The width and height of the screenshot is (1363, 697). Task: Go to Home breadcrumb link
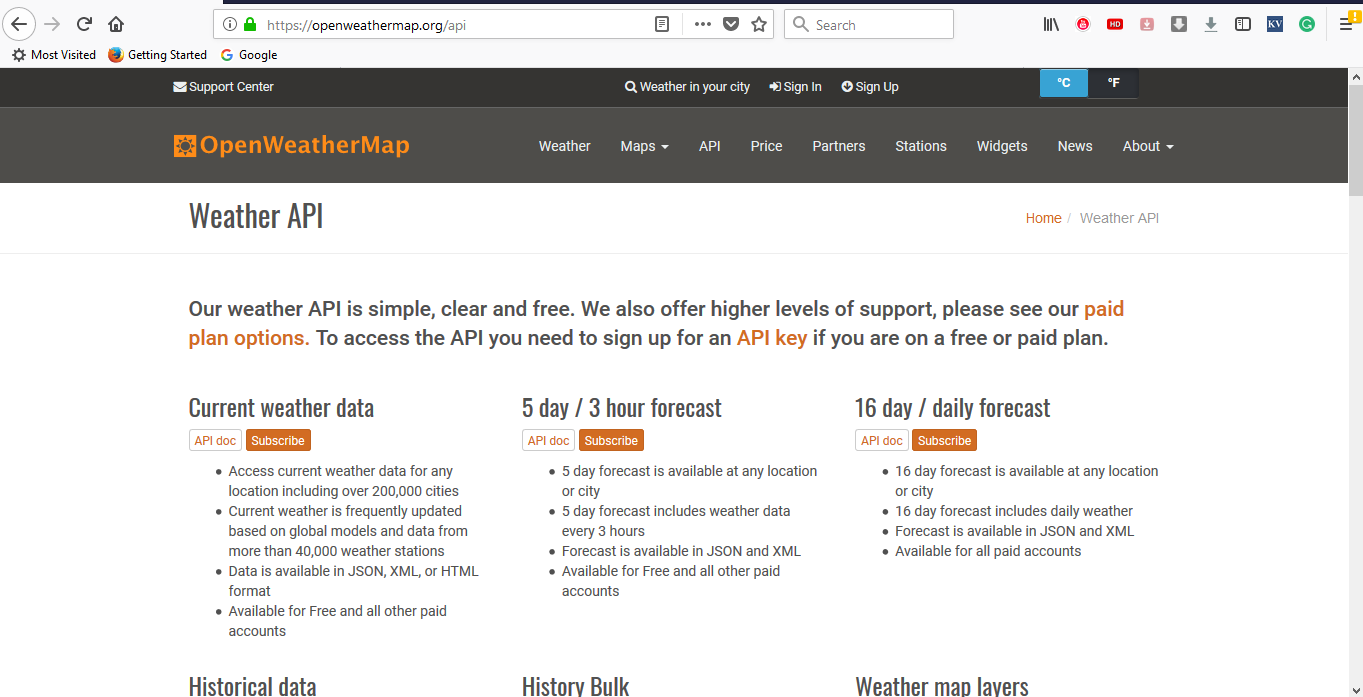[x=1043, y=218]
